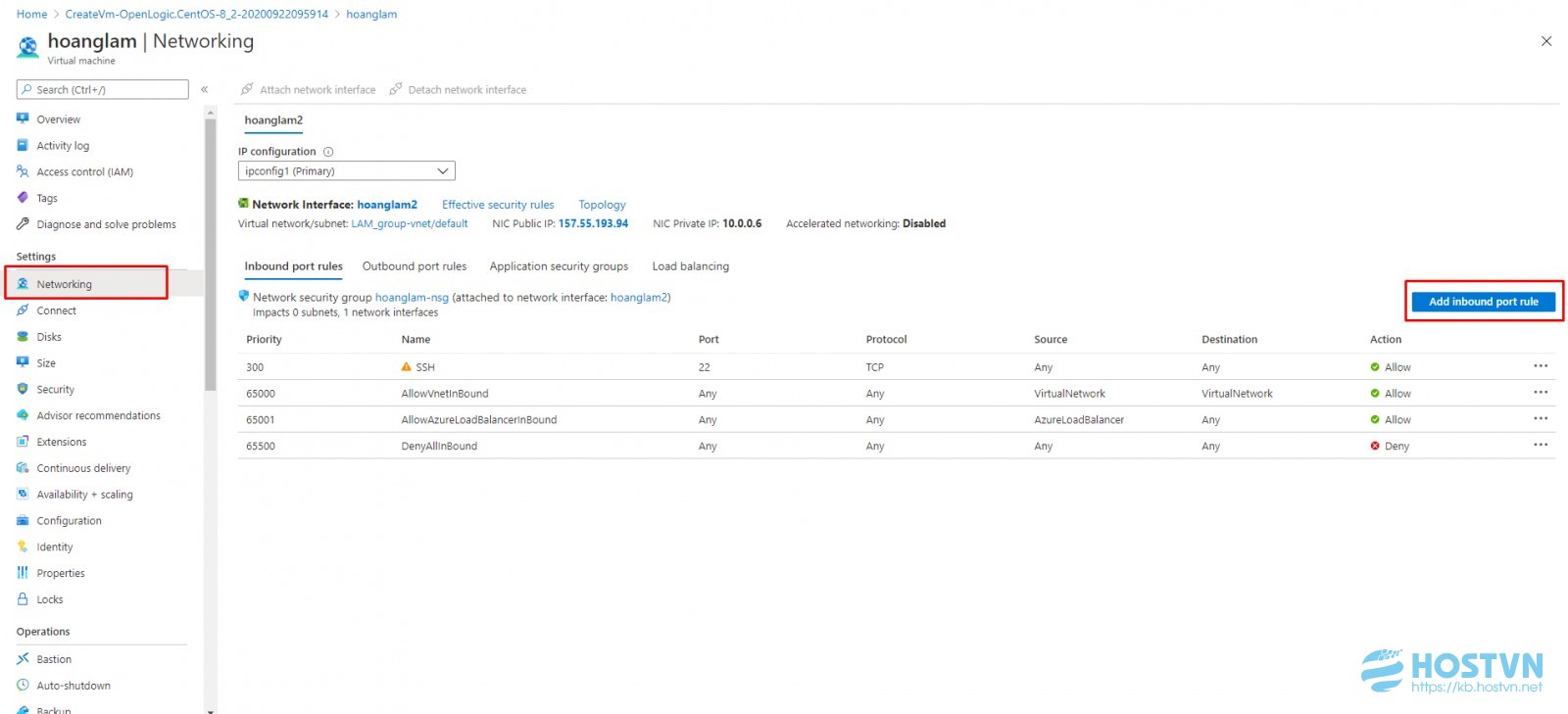Switch to Outbound port rules tab

tap(415, 266)
